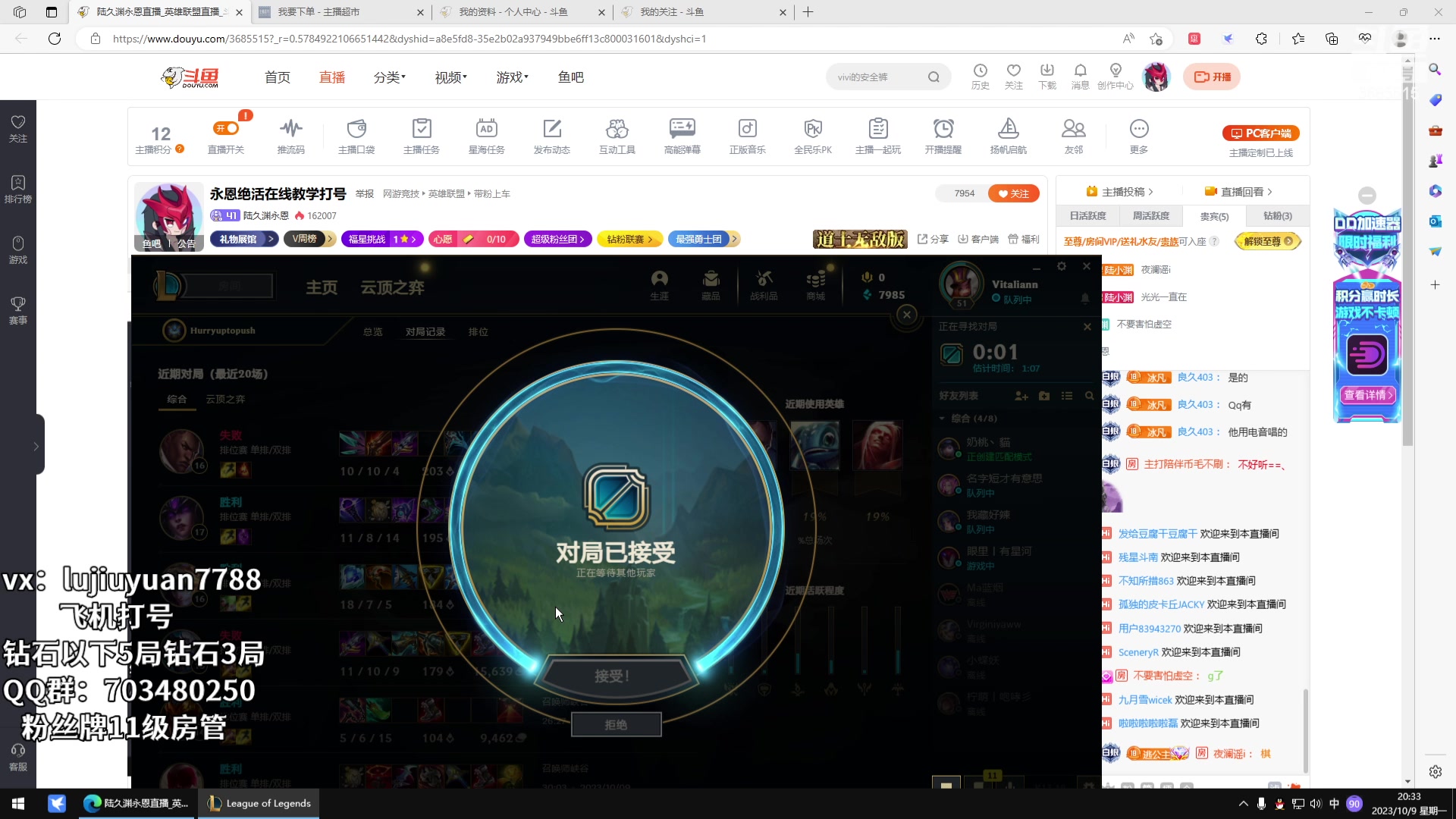
Task: Click 福利 benefits link
Action: 1024,239
